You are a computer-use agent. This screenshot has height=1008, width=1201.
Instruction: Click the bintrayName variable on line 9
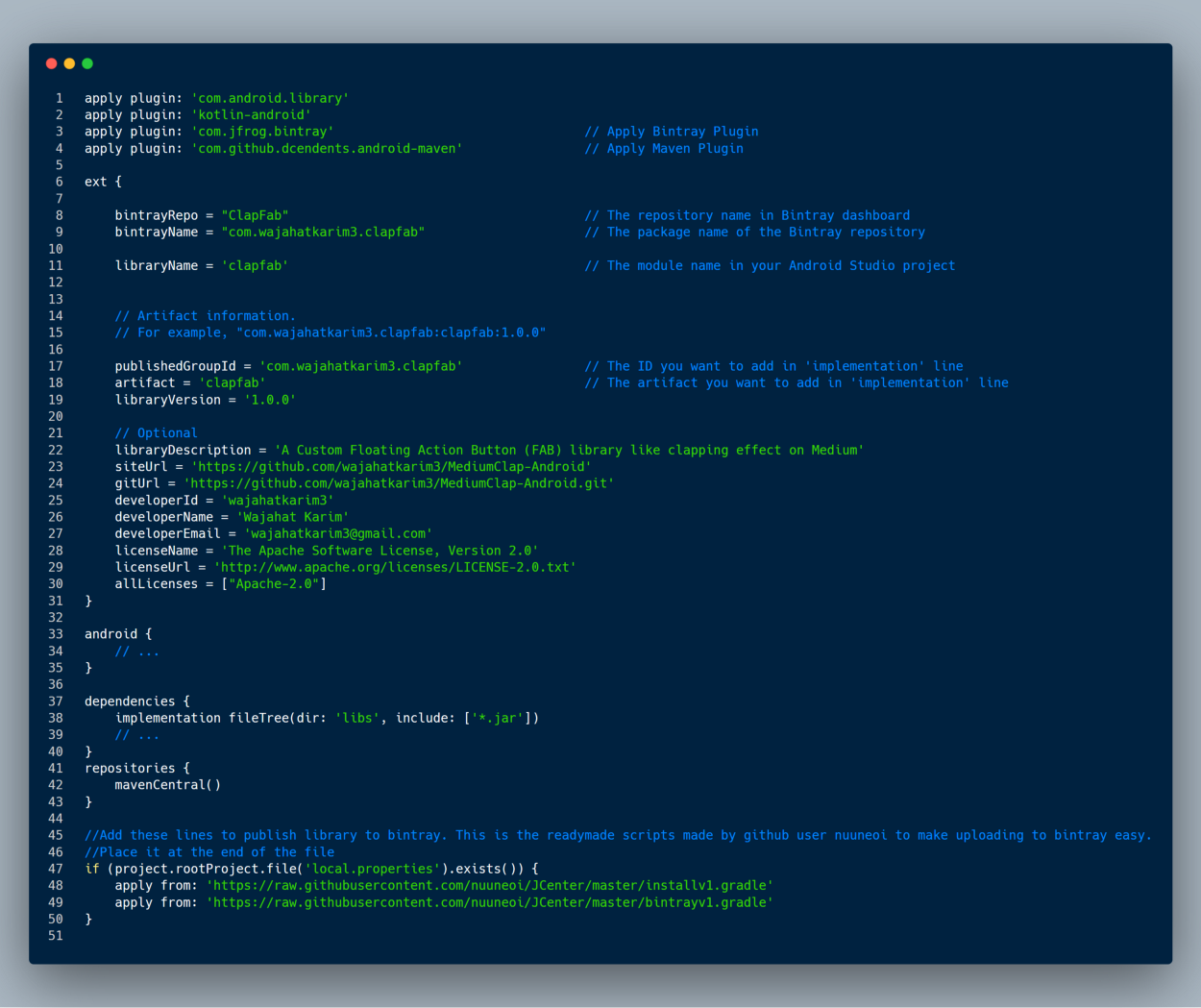point(157,232)
